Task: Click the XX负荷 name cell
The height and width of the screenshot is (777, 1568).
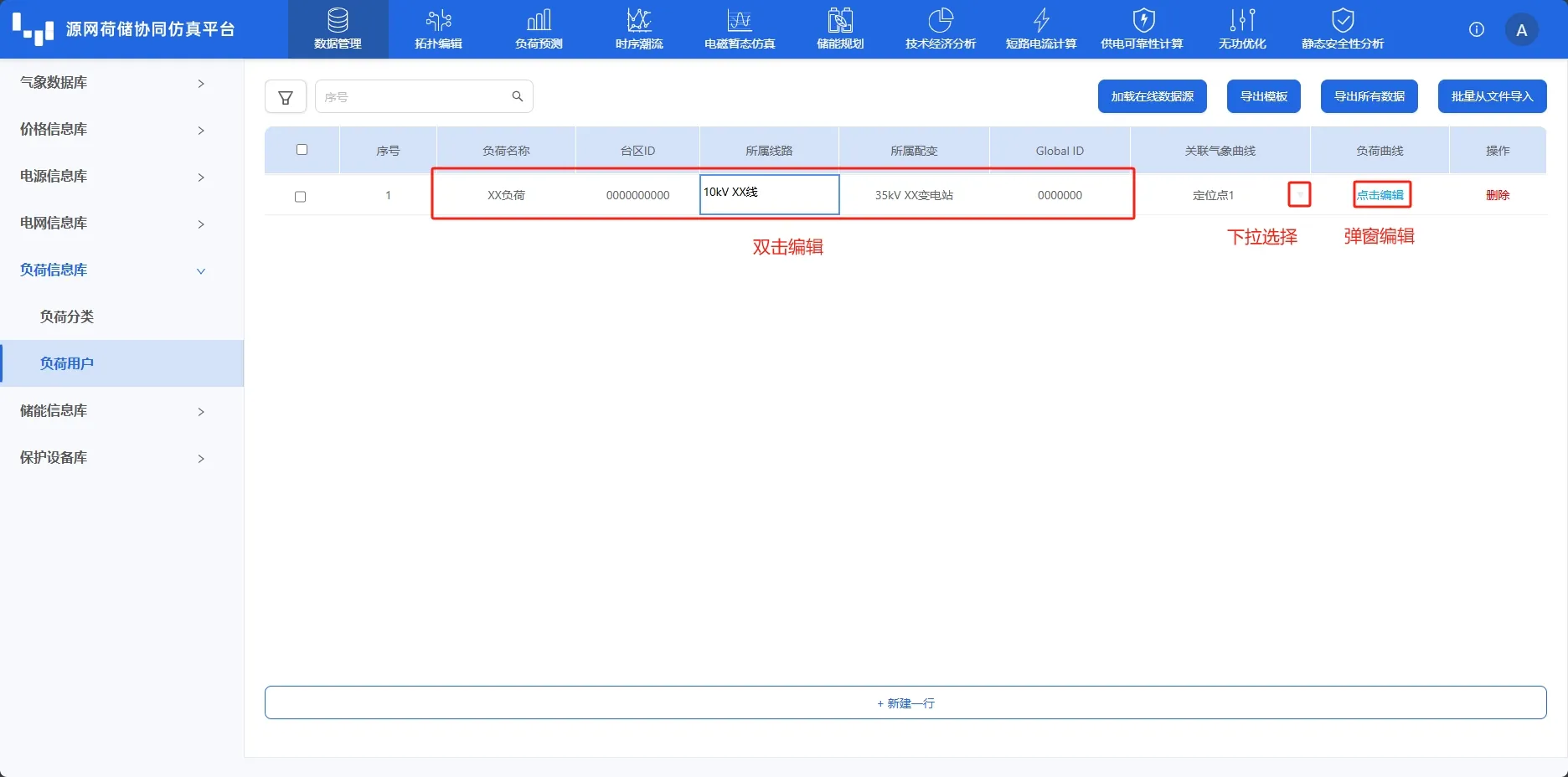Action: pos(506,195)
